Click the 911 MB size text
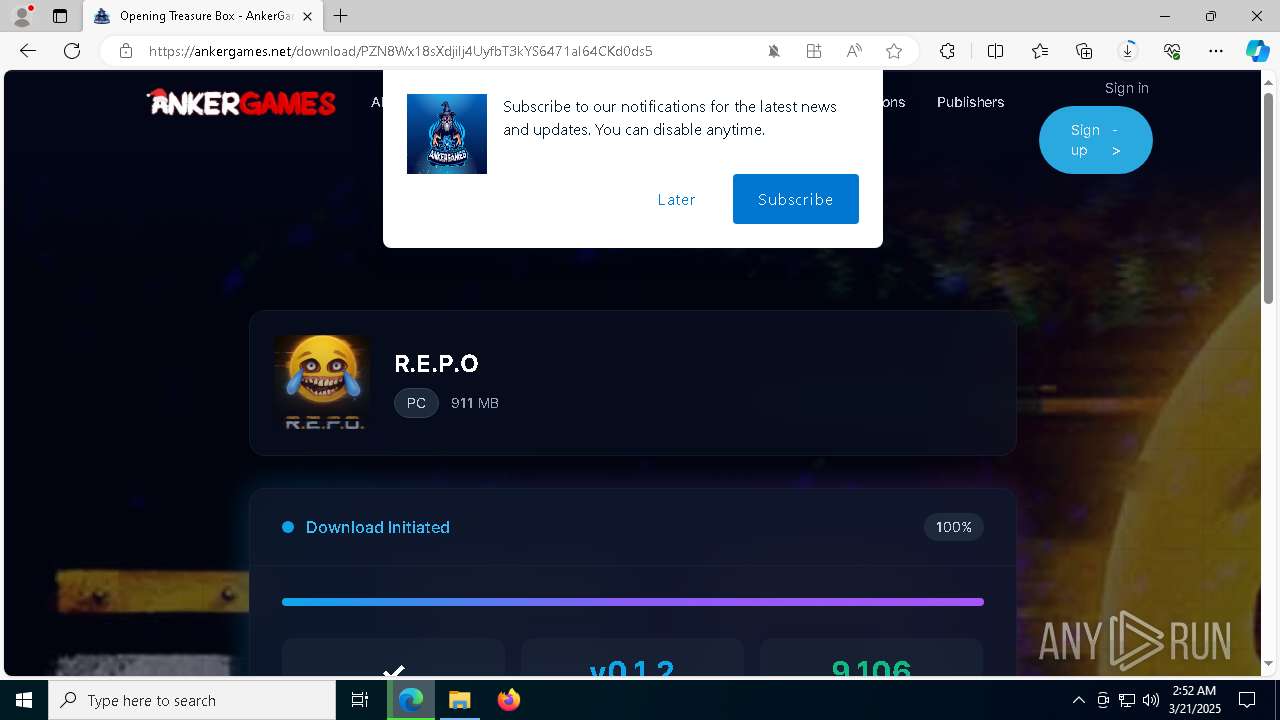The width and height of the screenshot is (1280, 720). 475,403
